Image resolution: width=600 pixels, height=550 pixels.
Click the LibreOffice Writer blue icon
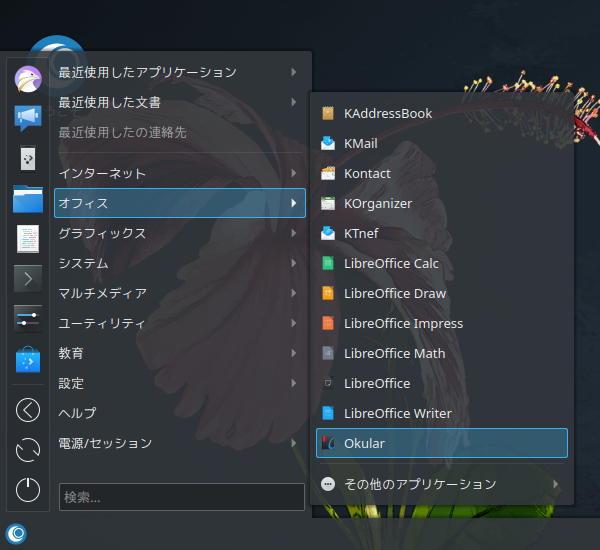pyautogui.click(x=328, y=413)
